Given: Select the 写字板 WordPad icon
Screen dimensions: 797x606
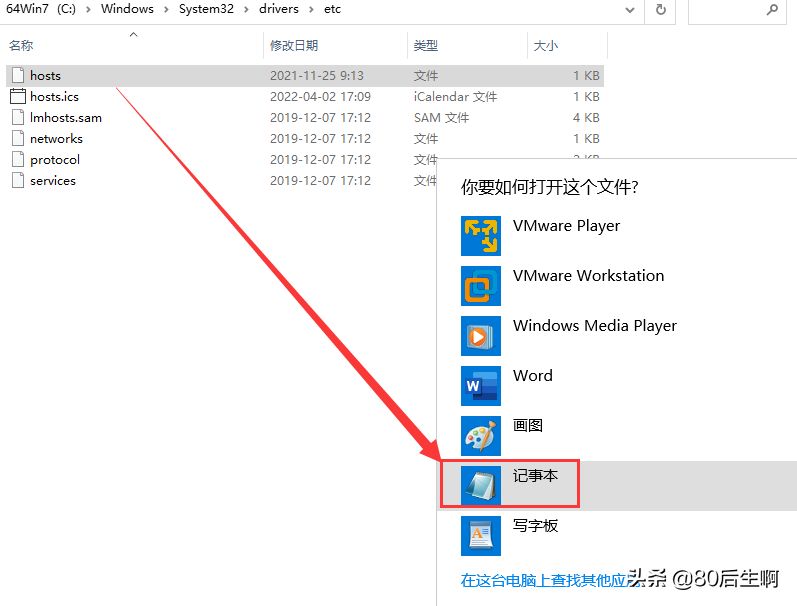Looking at the screenshot, I should click(x=480, y=535).
